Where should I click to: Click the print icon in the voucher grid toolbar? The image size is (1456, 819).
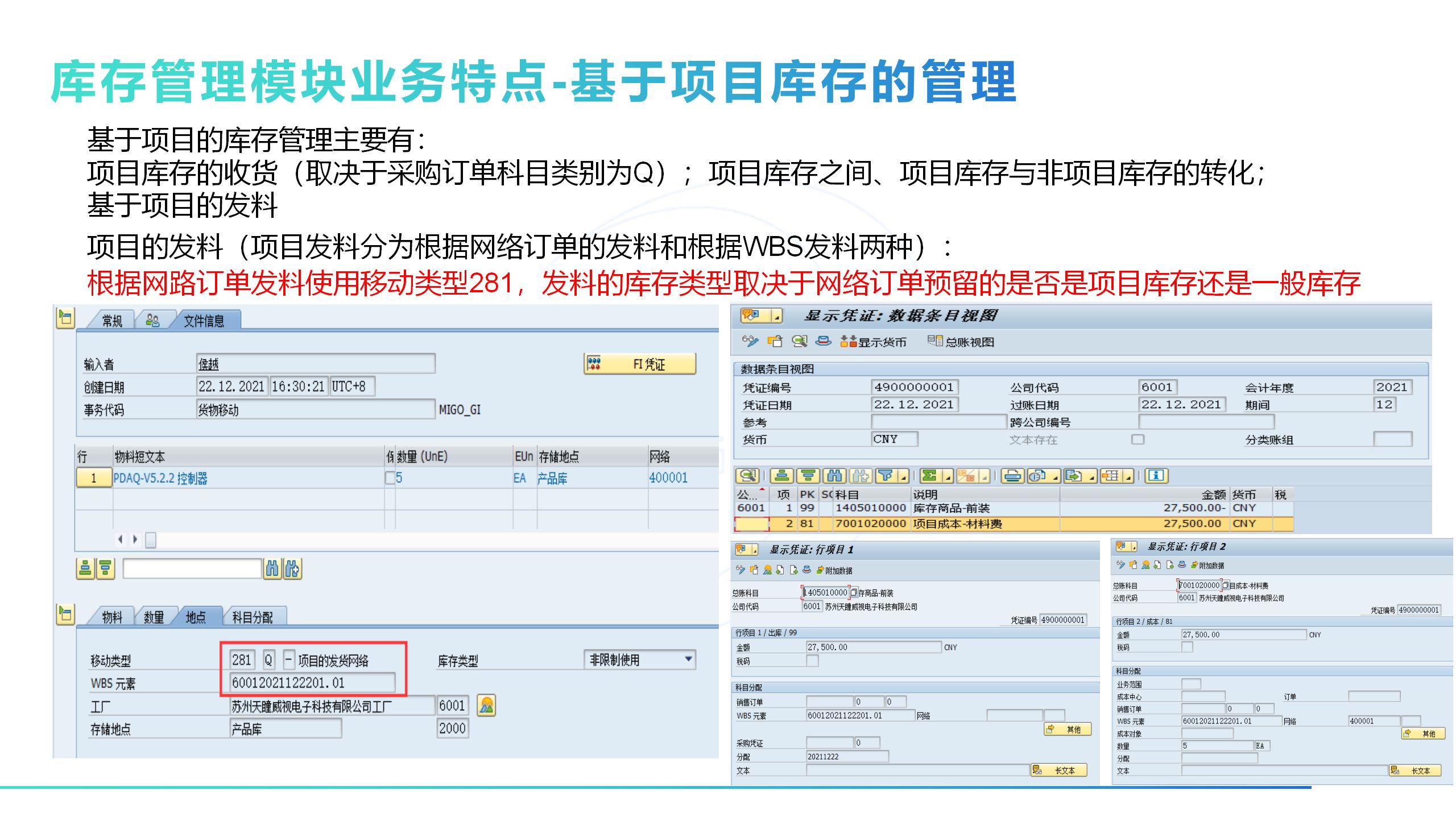click(1012, 476)
